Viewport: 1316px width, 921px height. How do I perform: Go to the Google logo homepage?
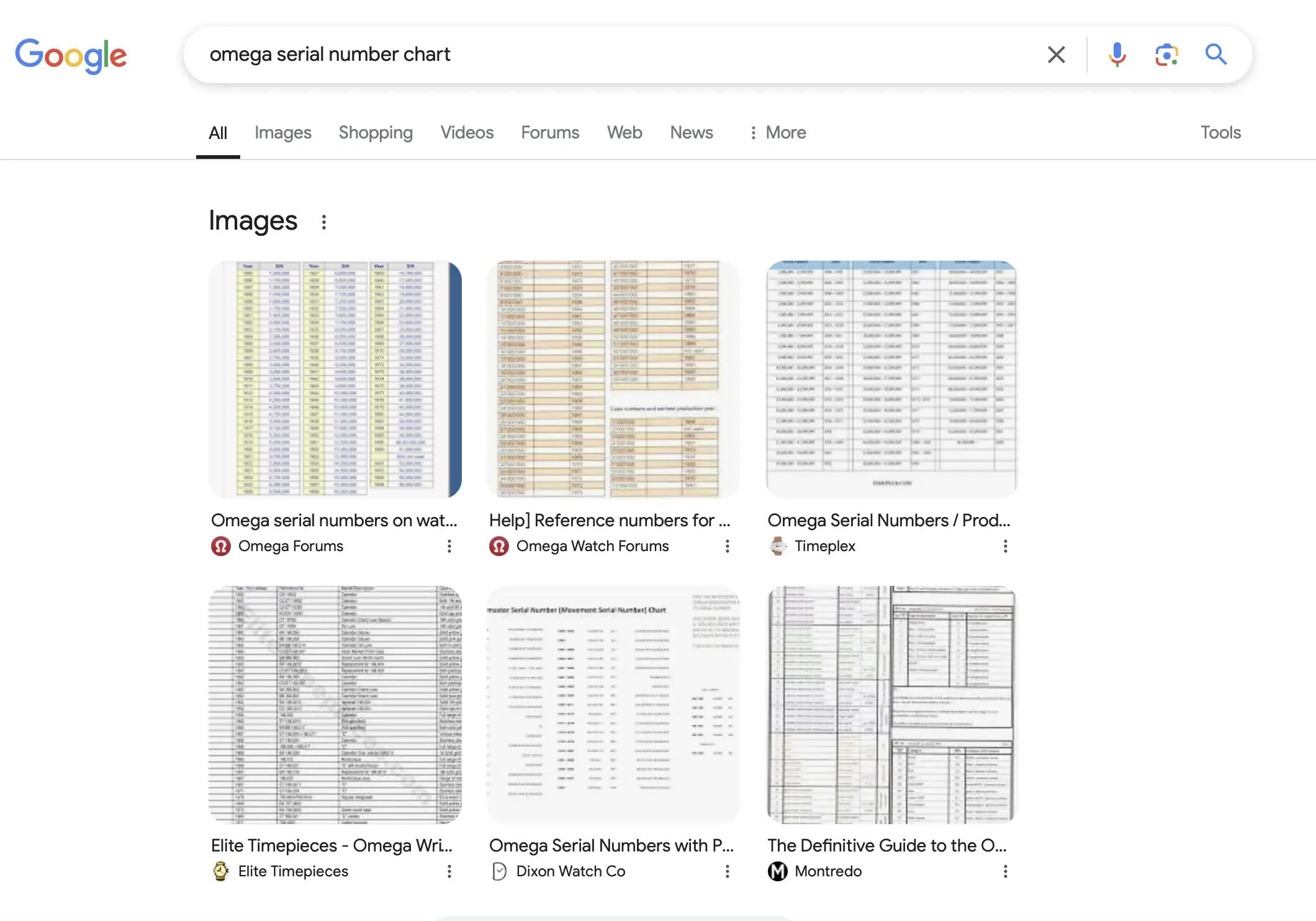[x=71, y=56]
